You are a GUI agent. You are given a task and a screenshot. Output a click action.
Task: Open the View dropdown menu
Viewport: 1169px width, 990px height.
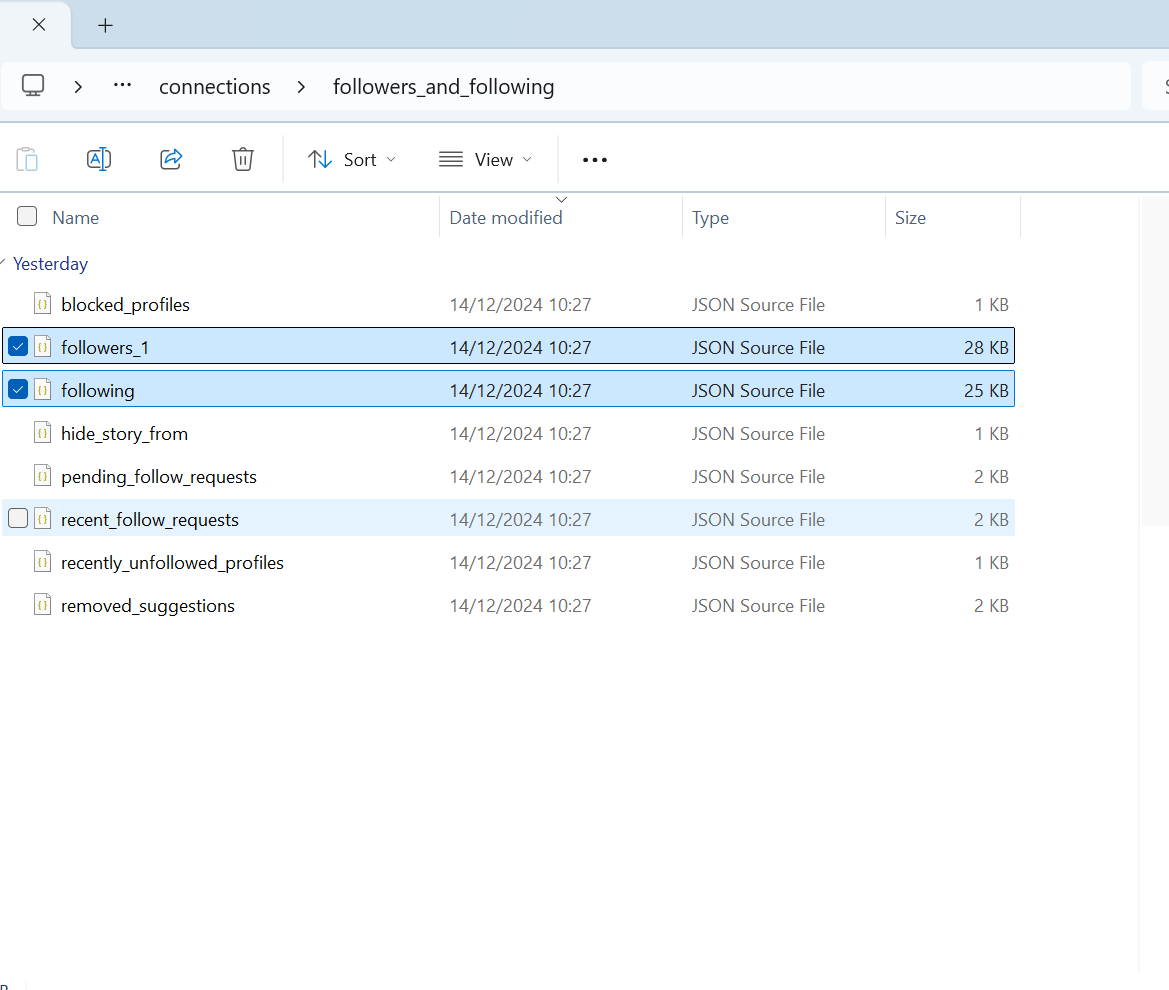[485, 160]
